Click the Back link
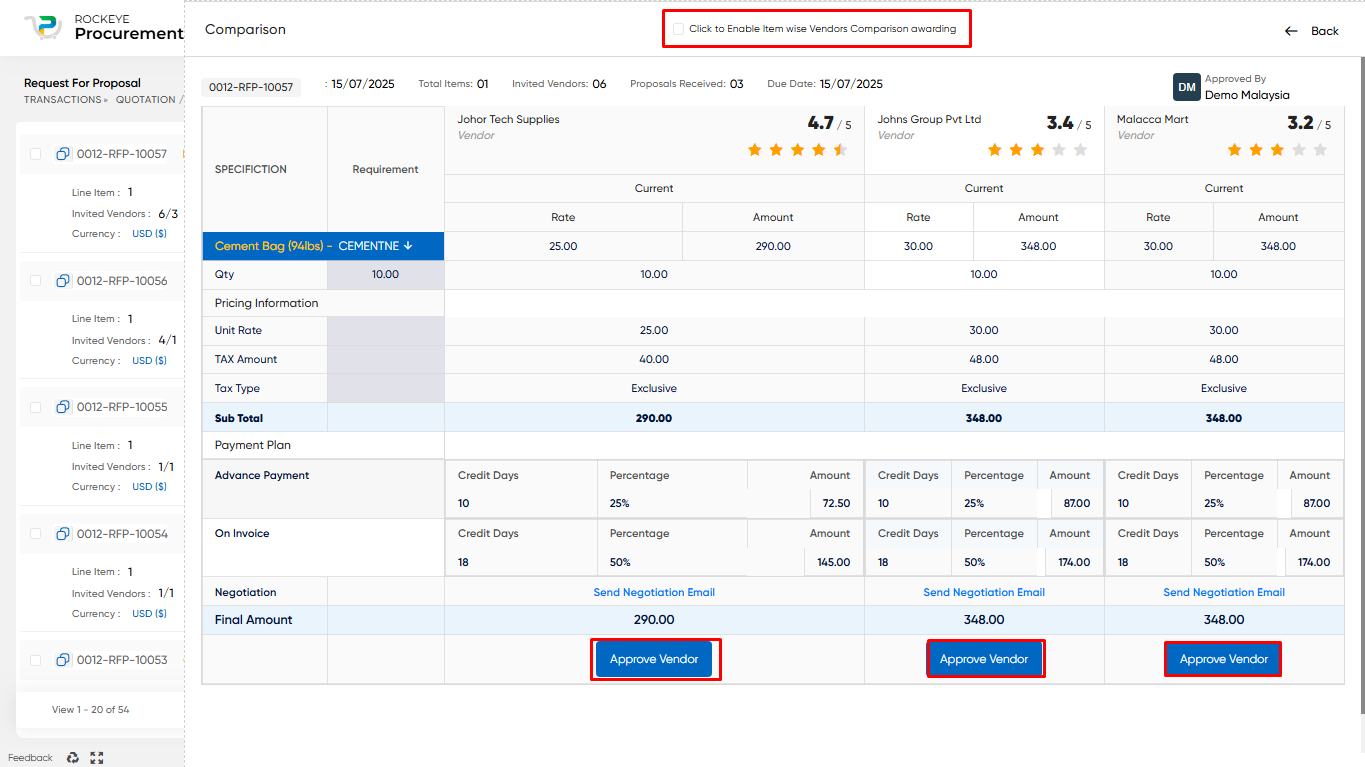The height and width of the screenshot is (767, 1365). tap(1325, 31)
